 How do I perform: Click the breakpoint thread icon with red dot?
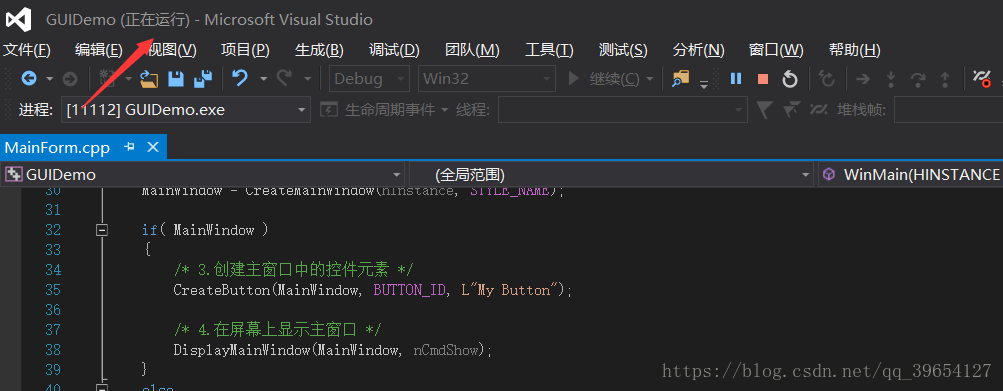pyautogui.click(x=982, y=79)
